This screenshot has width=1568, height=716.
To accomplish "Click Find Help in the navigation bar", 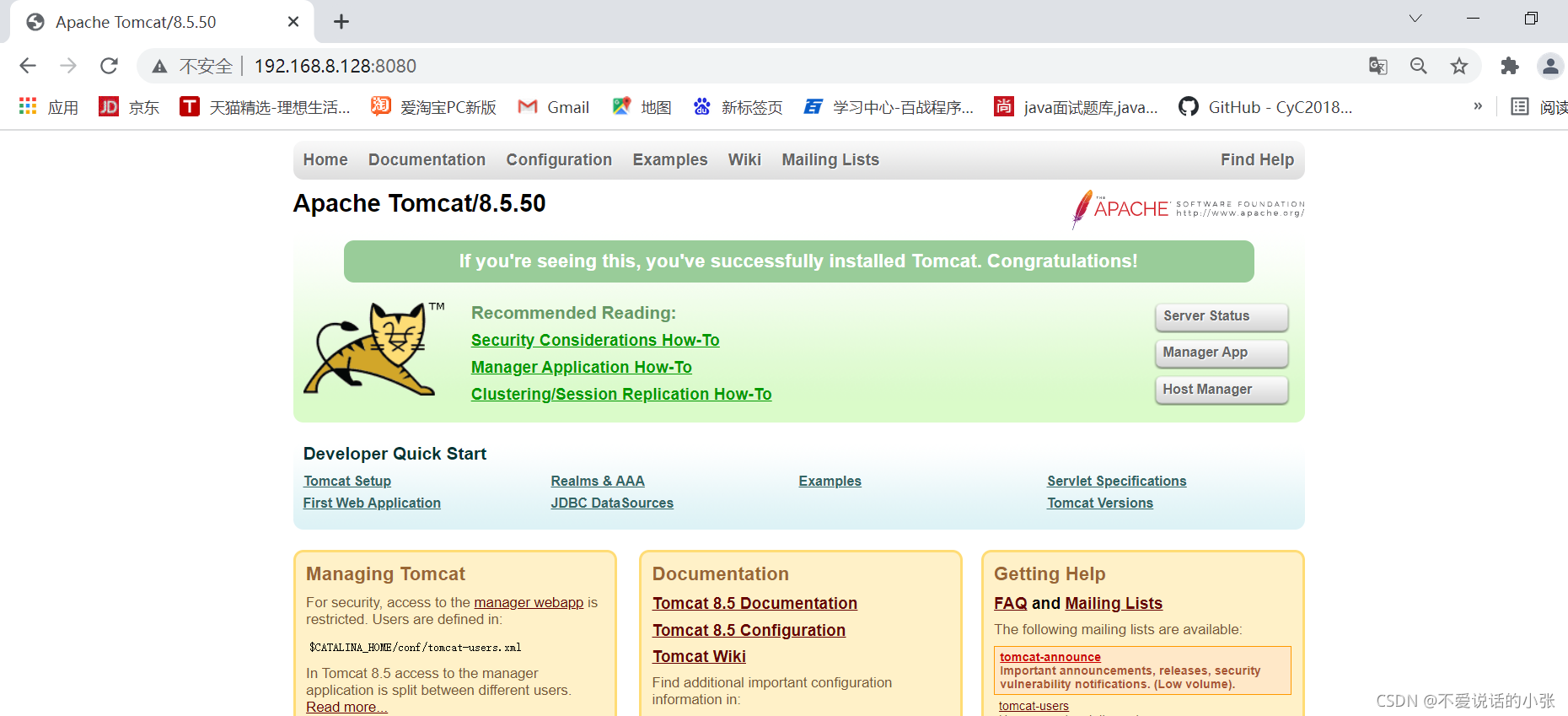I will pyautogui.click(x=1257, y=159).
